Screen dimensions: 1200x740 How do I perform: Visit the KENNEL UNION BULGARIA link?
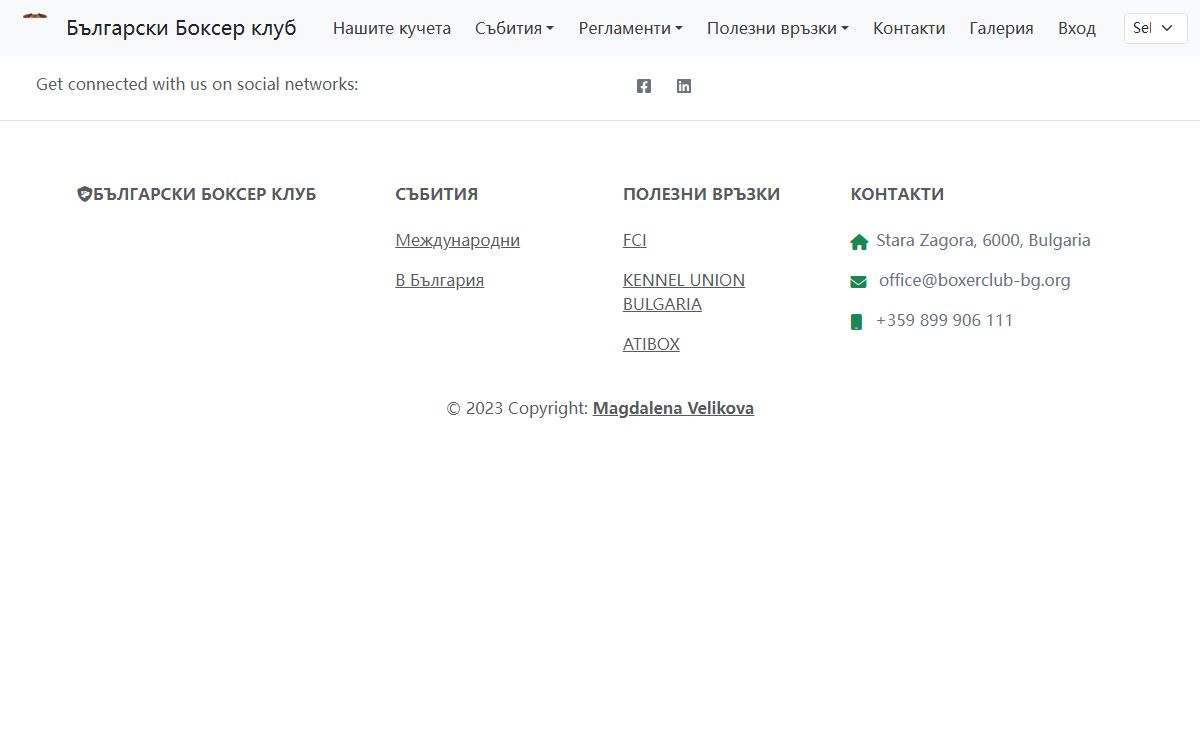click(683, 292)
